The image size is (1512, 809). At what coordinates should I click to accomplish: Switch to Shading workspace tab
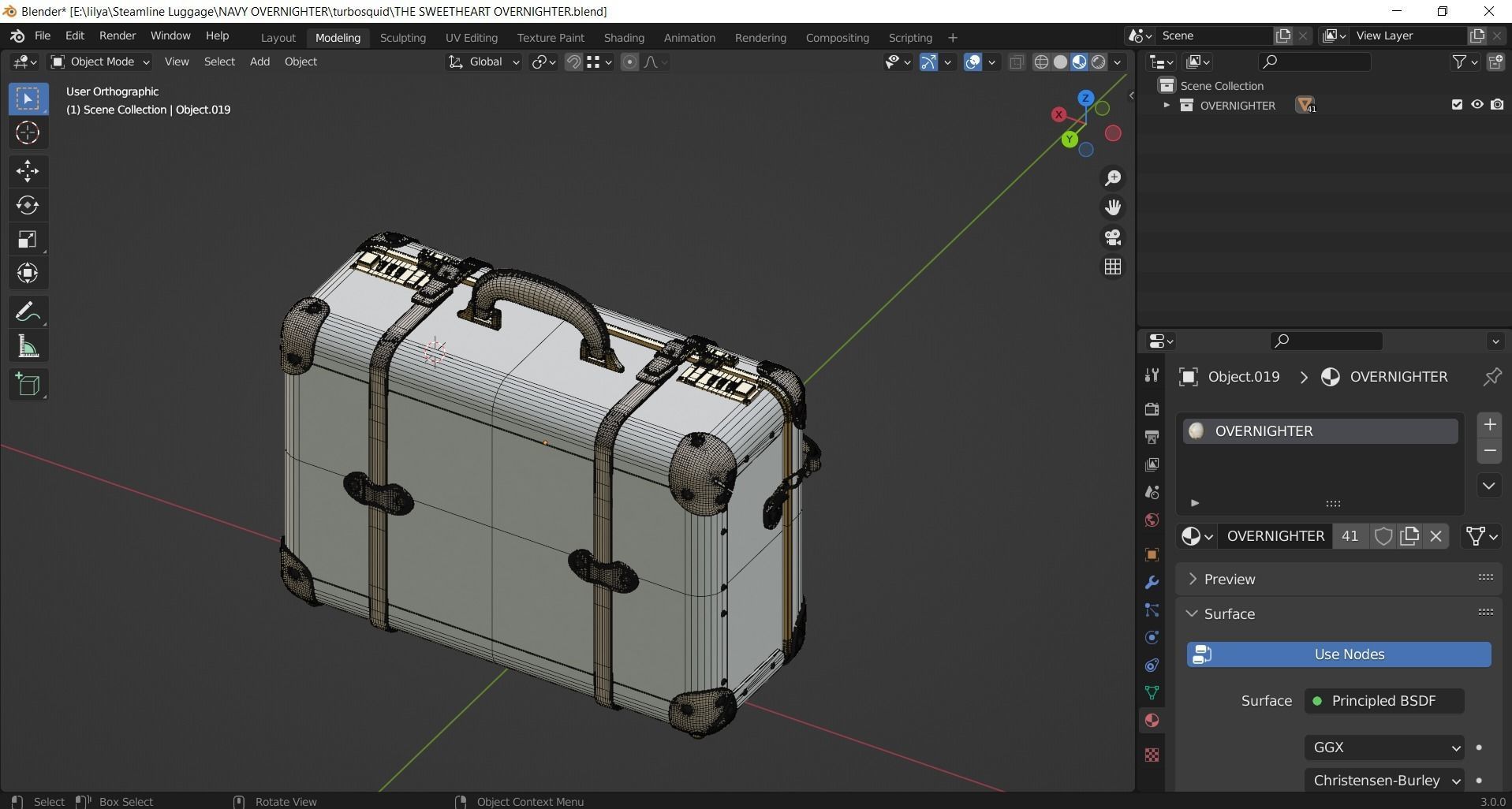point(624,38)
